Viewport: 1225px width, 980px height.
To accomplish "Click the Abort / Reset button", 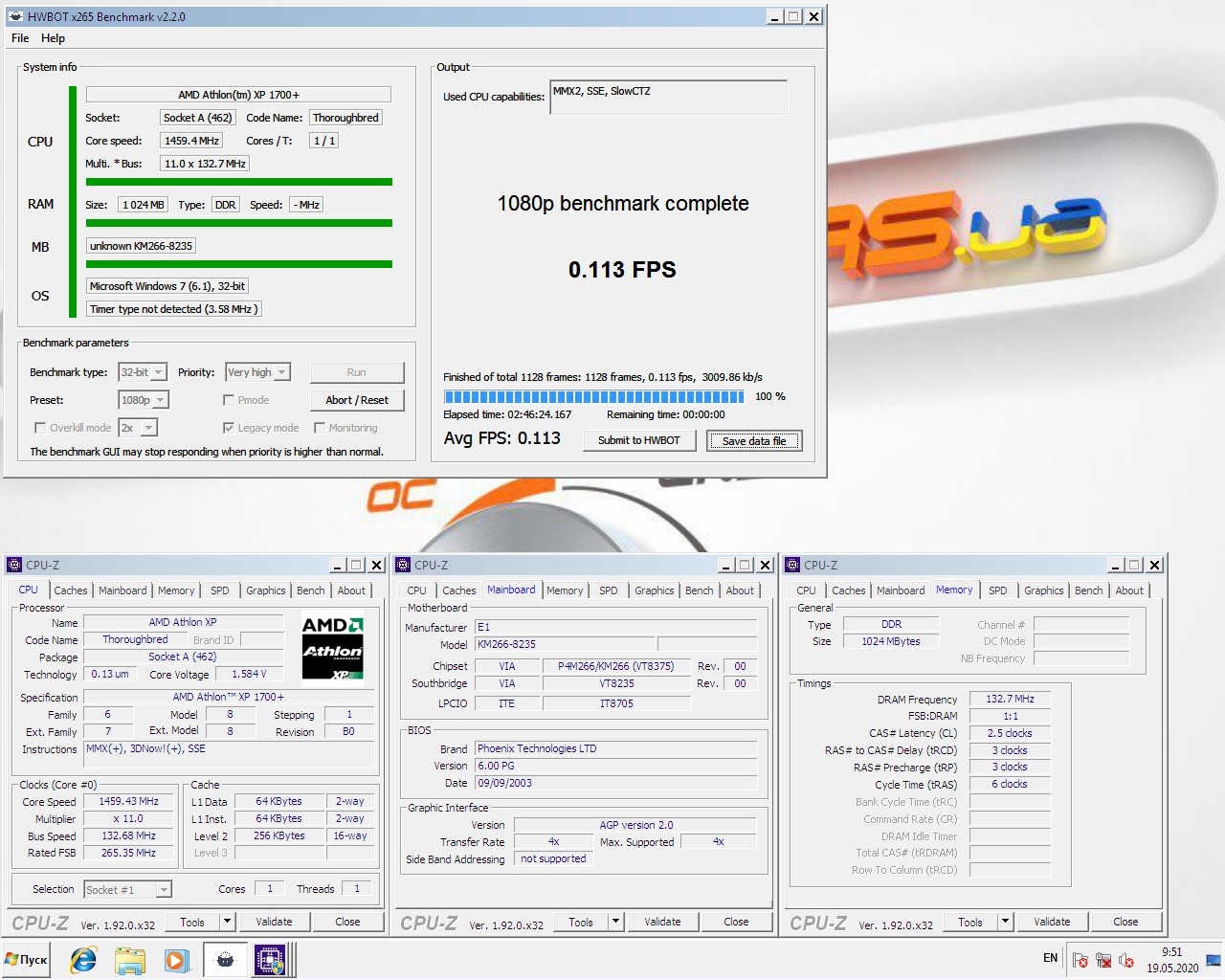I will 357,400.
